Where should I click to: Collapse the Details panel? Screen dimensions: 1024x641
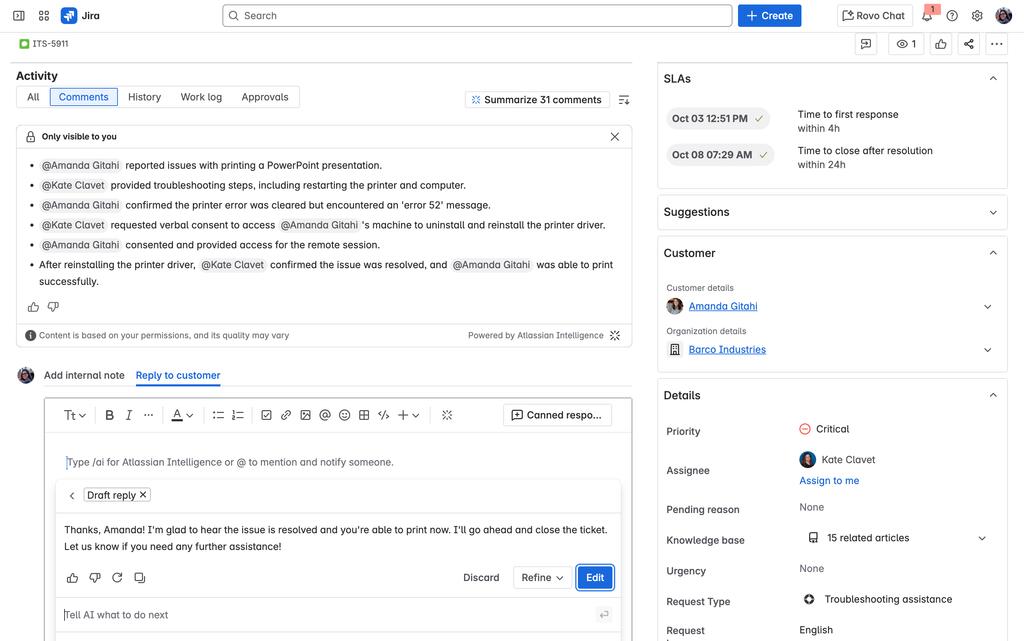point(993,396)
